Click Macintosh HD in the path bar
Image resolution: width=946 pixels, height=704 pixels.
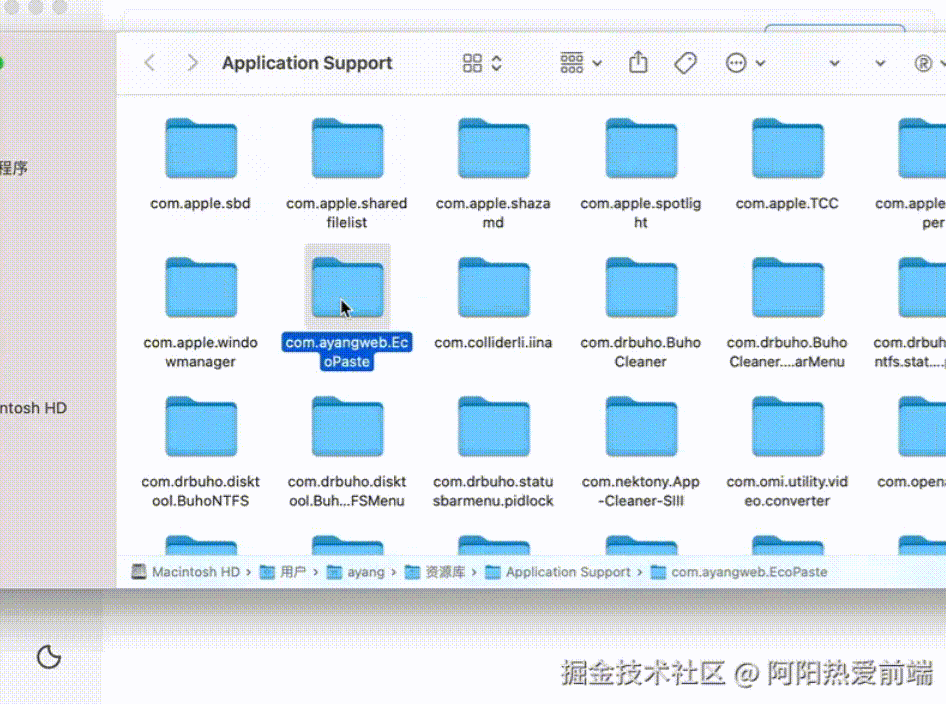[186, 572]
